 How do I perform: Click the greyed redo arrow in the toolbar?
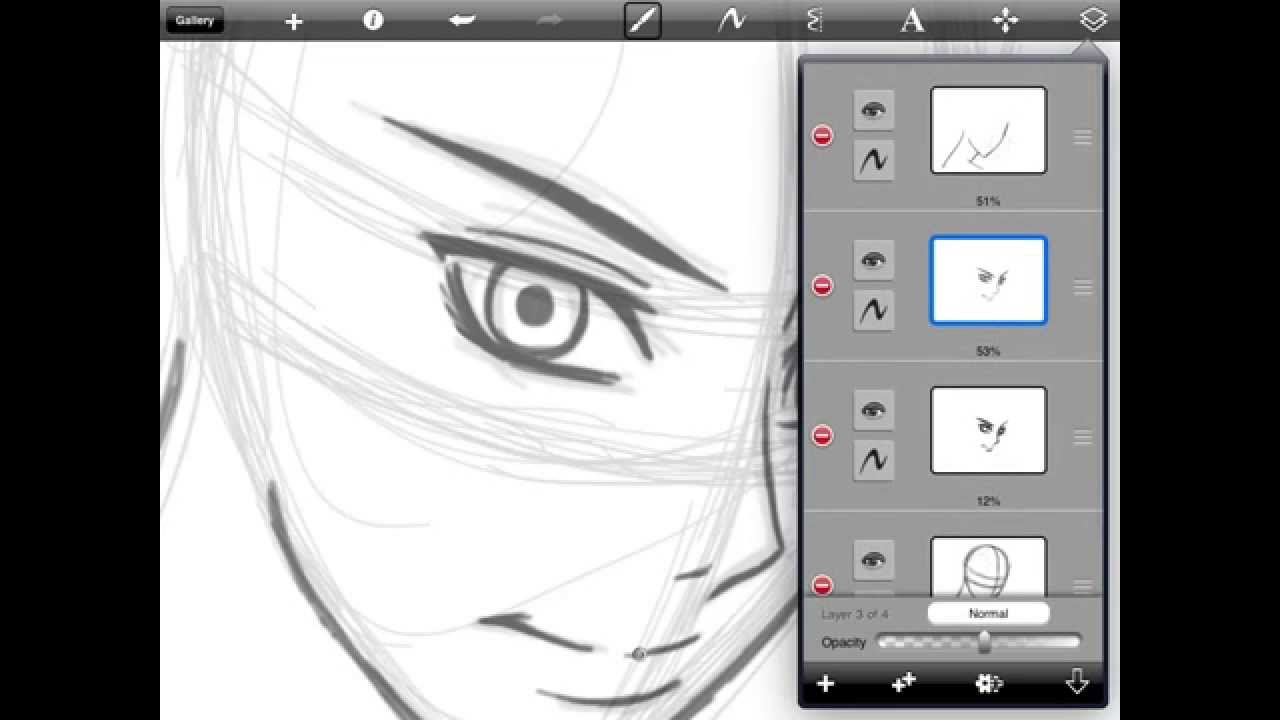(549, 20)
